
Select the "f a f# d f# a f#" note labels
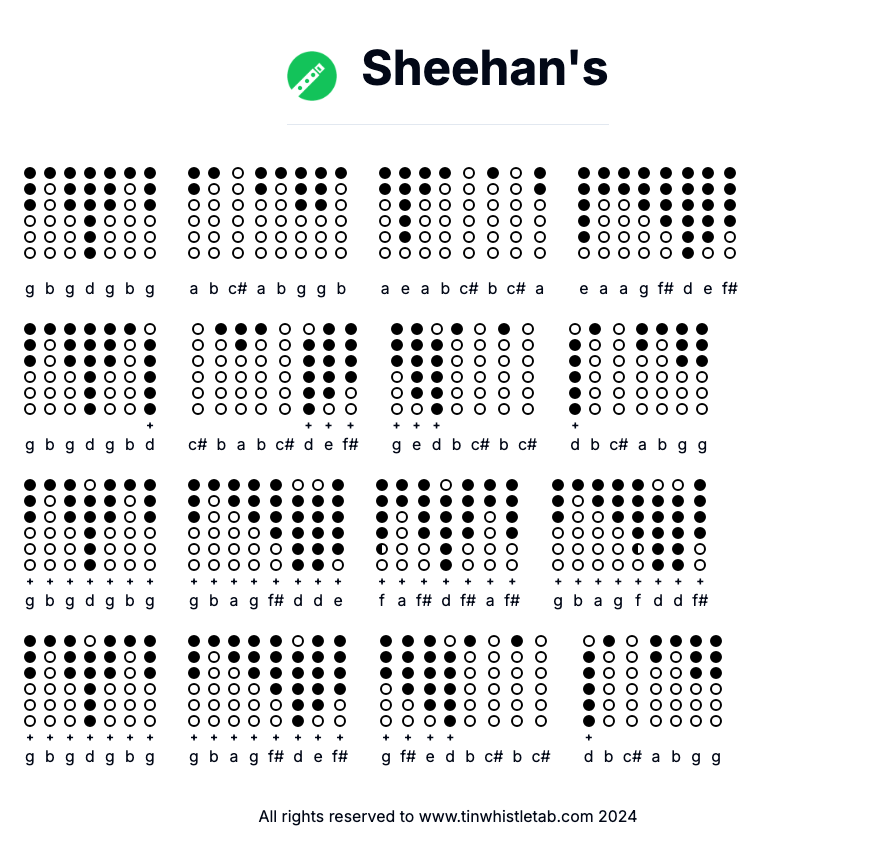pyautogui.click(x=447, y=601)
